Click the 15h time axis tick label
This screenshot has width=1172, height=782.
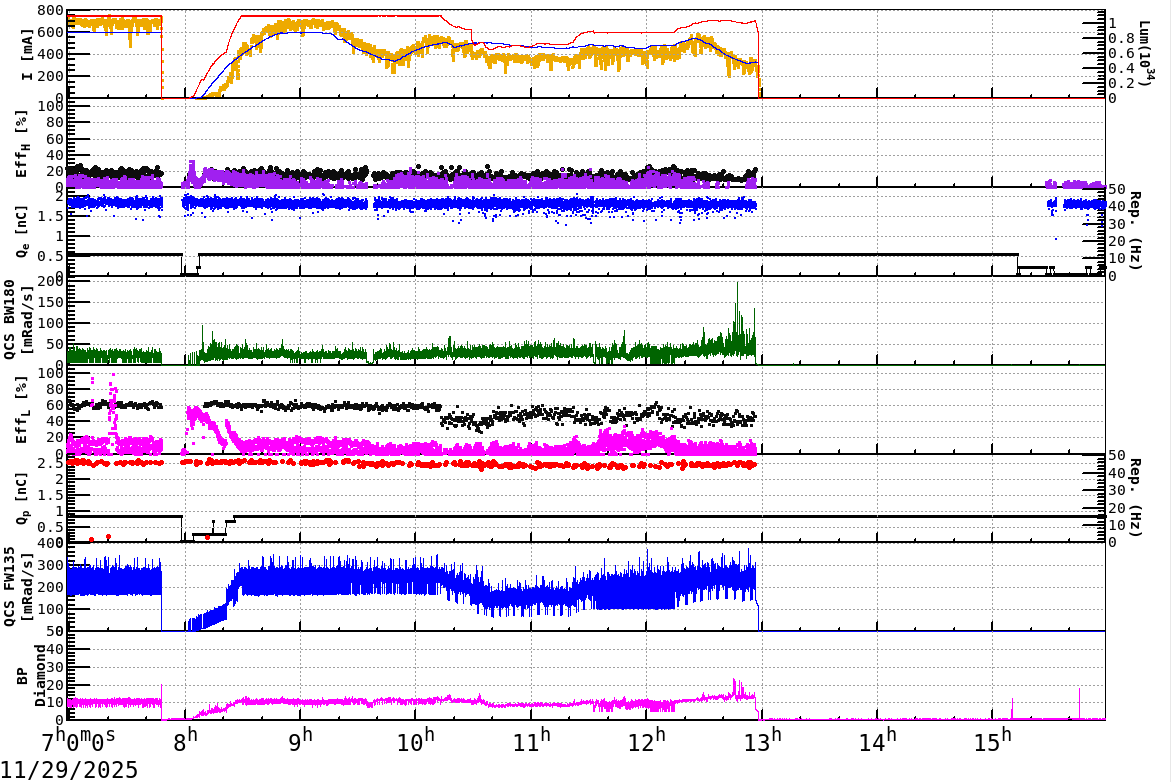(x=991, y=737)
